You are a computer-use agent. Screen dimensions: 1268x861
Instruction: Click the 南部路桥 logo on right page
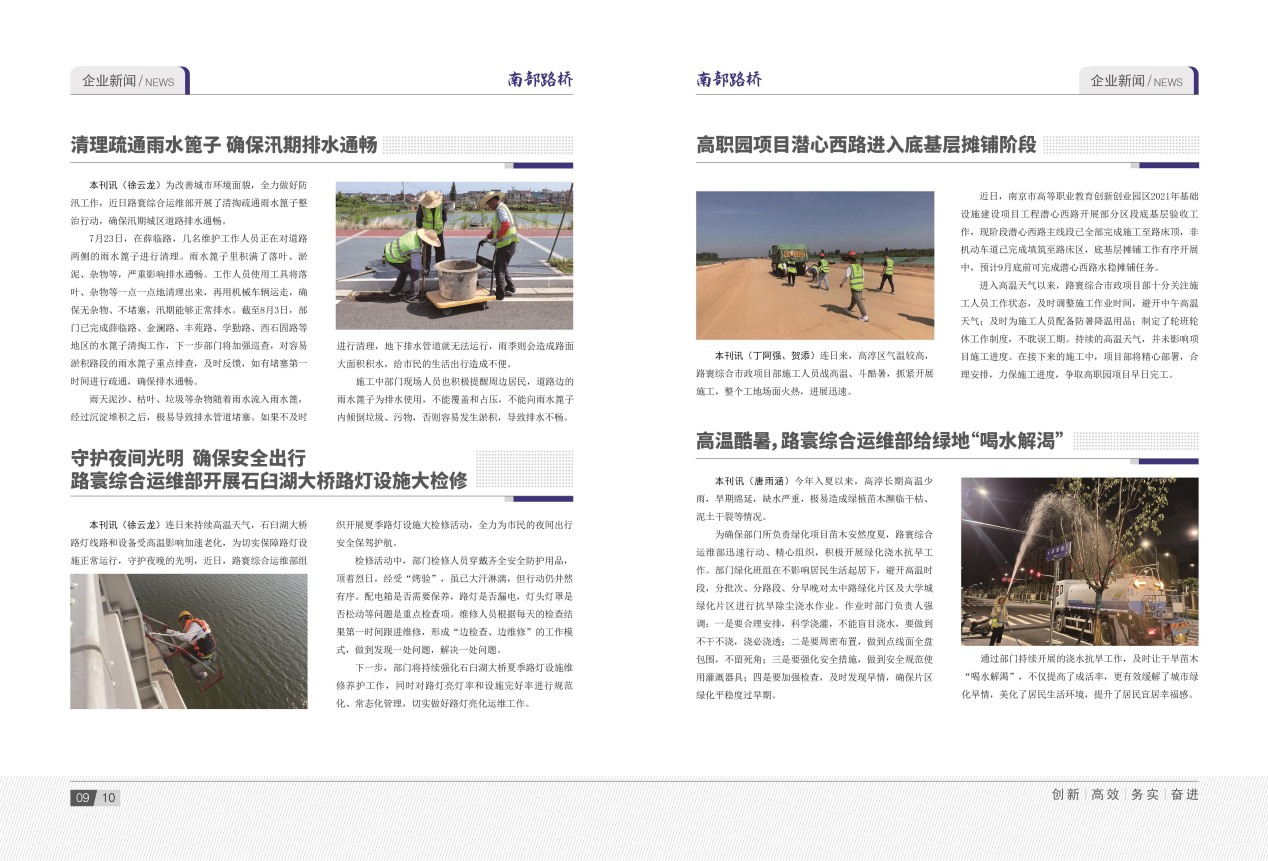729,80
